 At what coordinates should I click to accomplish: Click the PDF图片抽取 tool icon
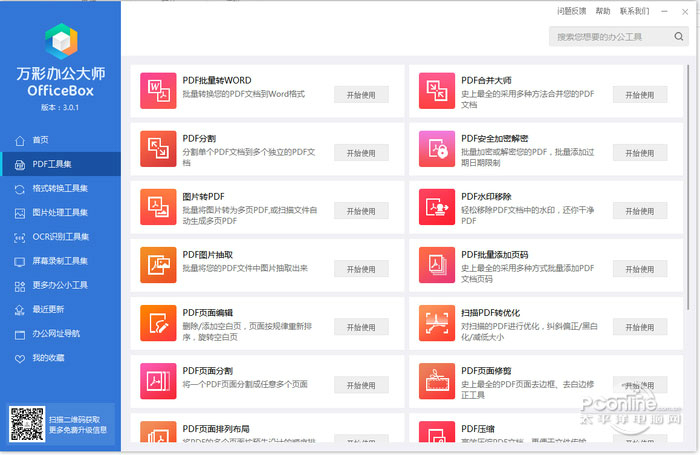pyautogui.click(x=158, y=265)
